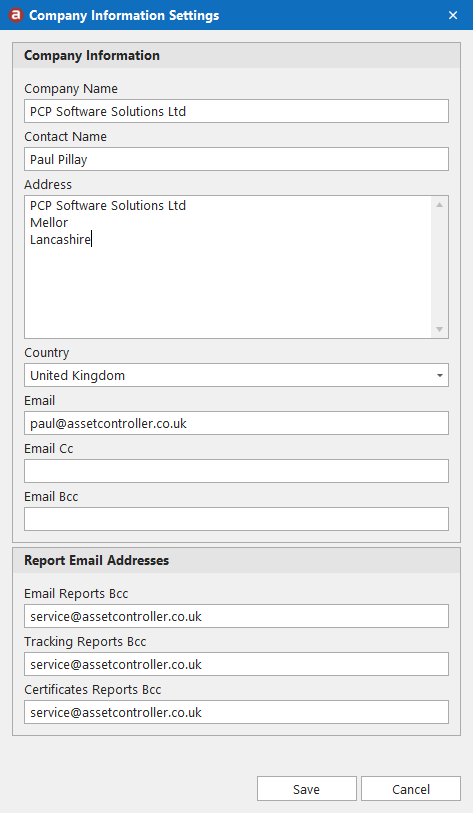The width and height of the screenshot is (473, 813).
Task: Click the "Mellor" address line
Action: tap(49, 222)
